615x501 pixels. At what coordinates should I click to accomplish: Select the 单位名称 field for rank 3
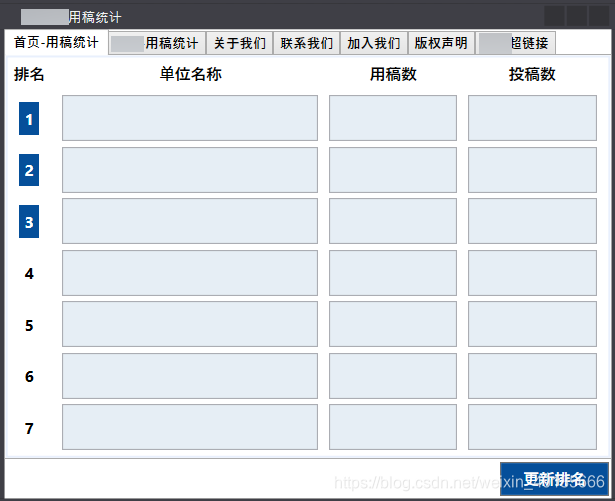pyautogui.click(x=190, y=221)
